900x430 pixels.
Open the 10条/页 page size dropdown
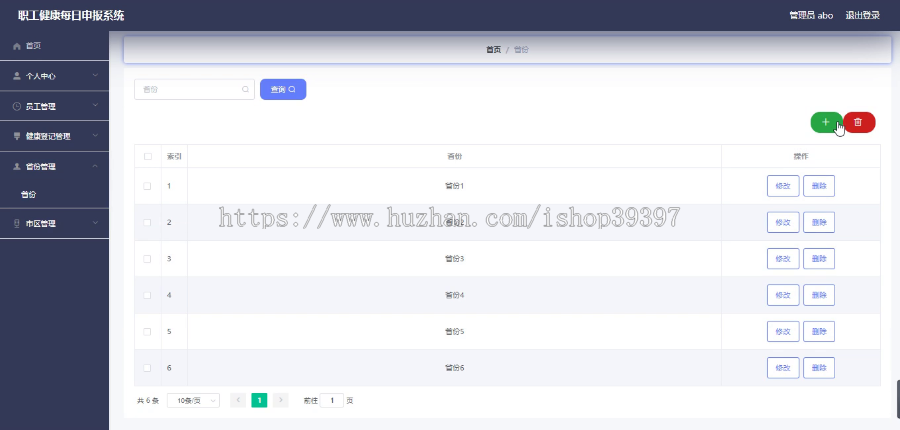tap(193, 401)
